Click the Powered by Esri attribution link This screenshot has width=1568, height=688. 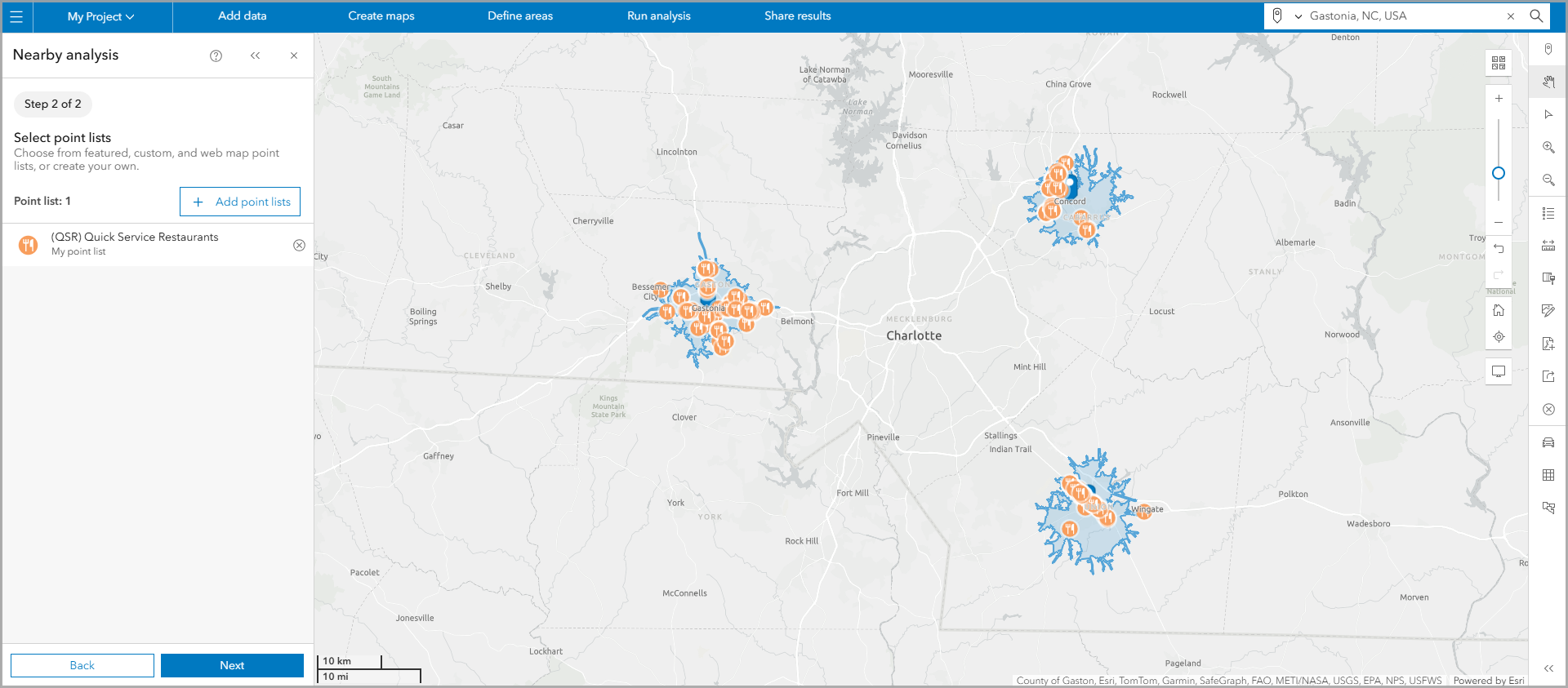pyautogui.click(x=1489, y=680)
